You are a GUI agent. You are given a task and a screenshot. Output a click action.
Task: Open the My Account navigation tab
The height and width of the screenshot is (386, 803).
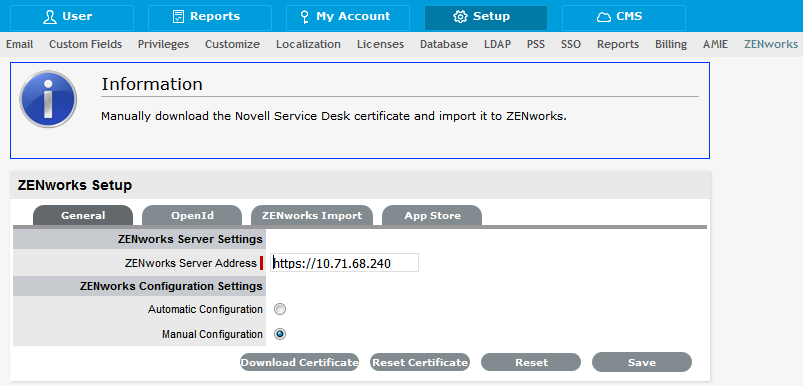(x=348, y=17)
